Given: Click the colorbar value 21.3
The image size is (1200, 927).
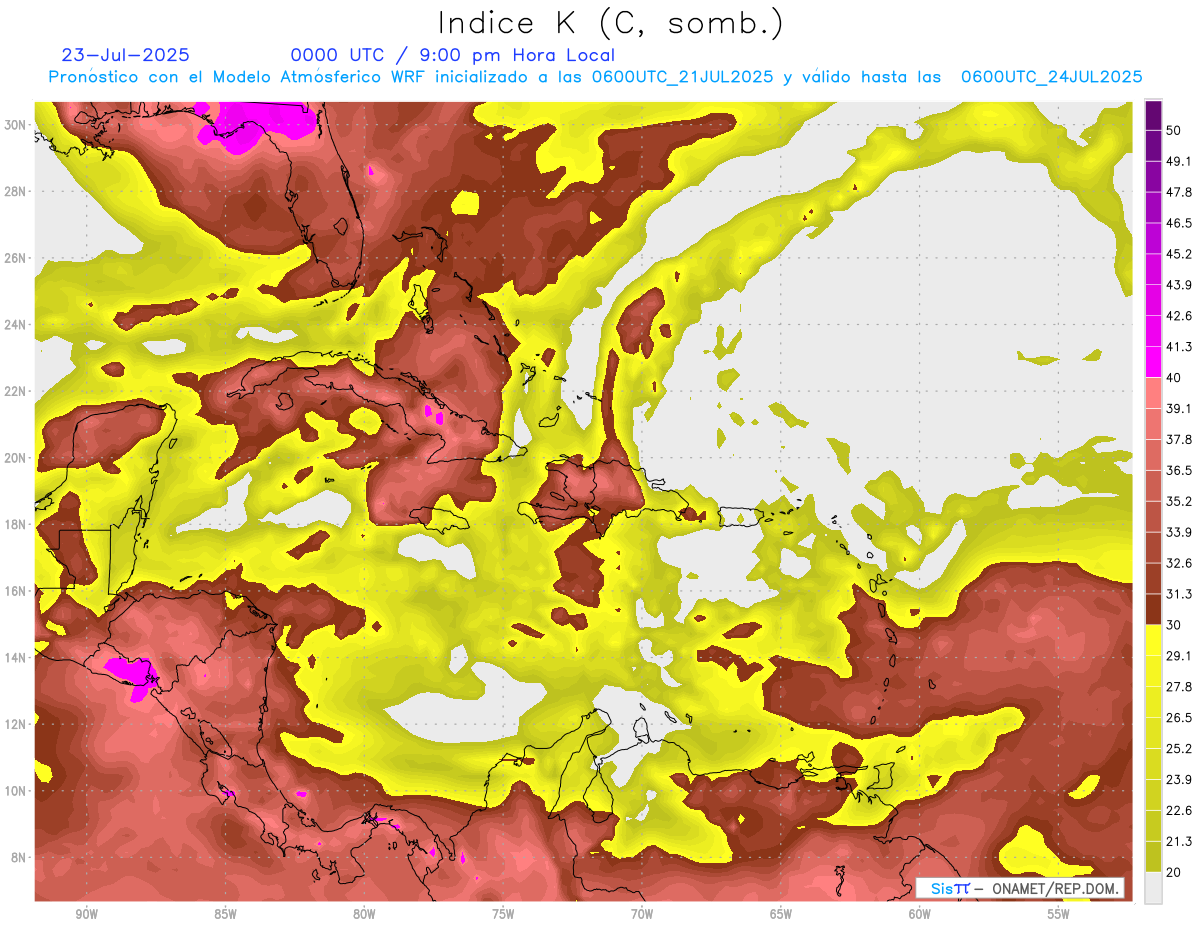Looking at the screenshot, I should 1179,842.
